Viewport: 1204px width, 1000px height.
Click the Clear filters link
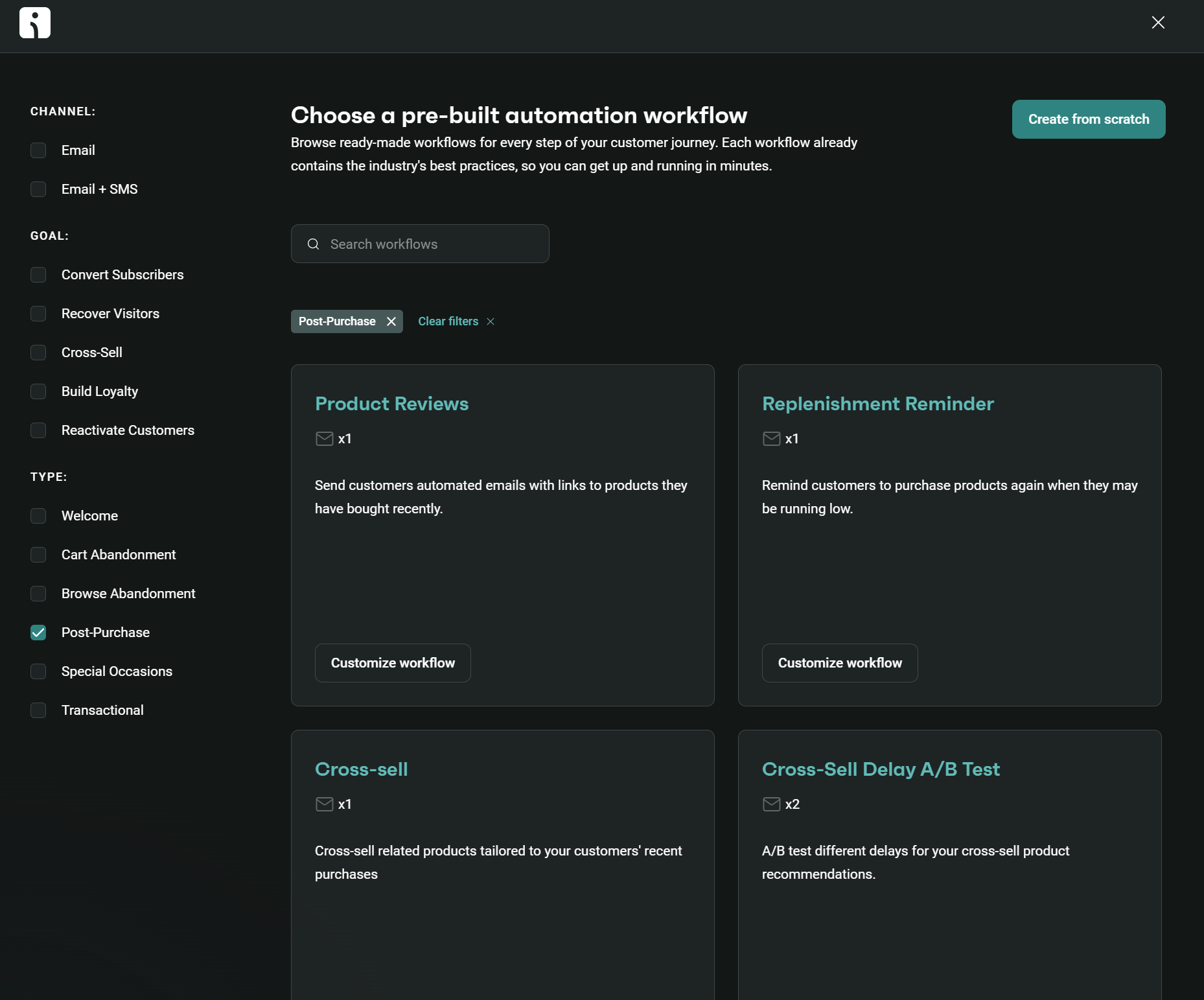point(448,321)
